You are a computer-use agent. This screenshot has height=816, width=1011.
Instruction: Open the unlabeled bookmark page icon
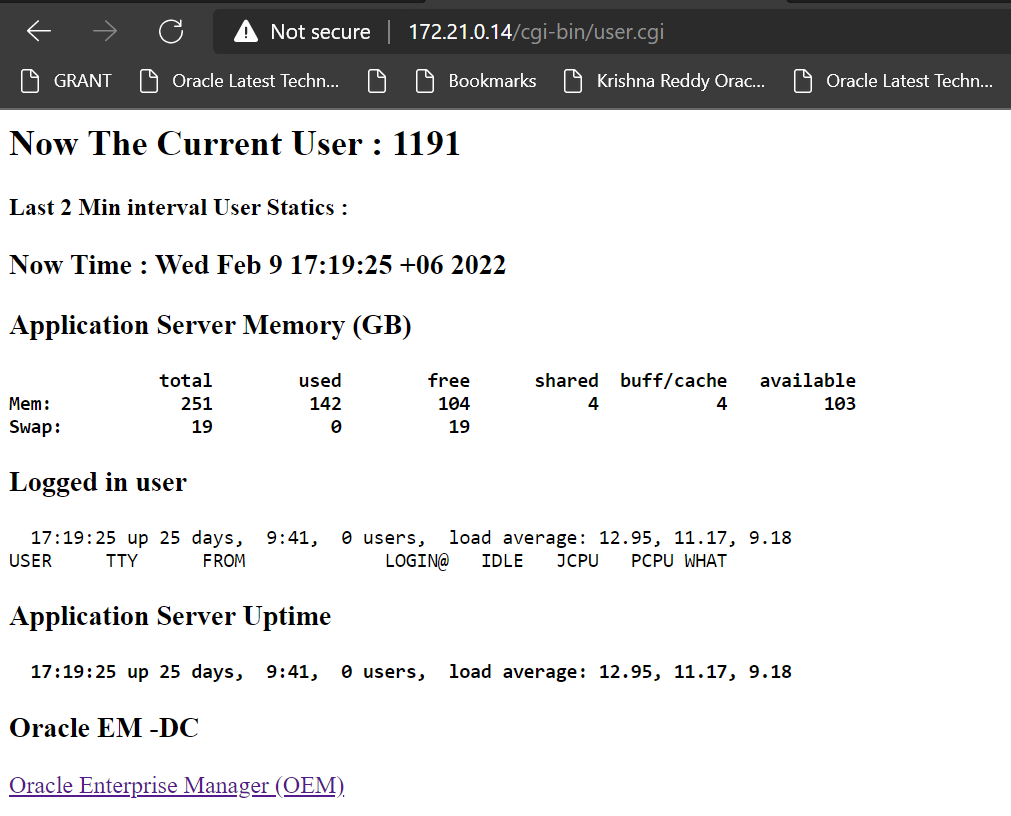(377, 81)
